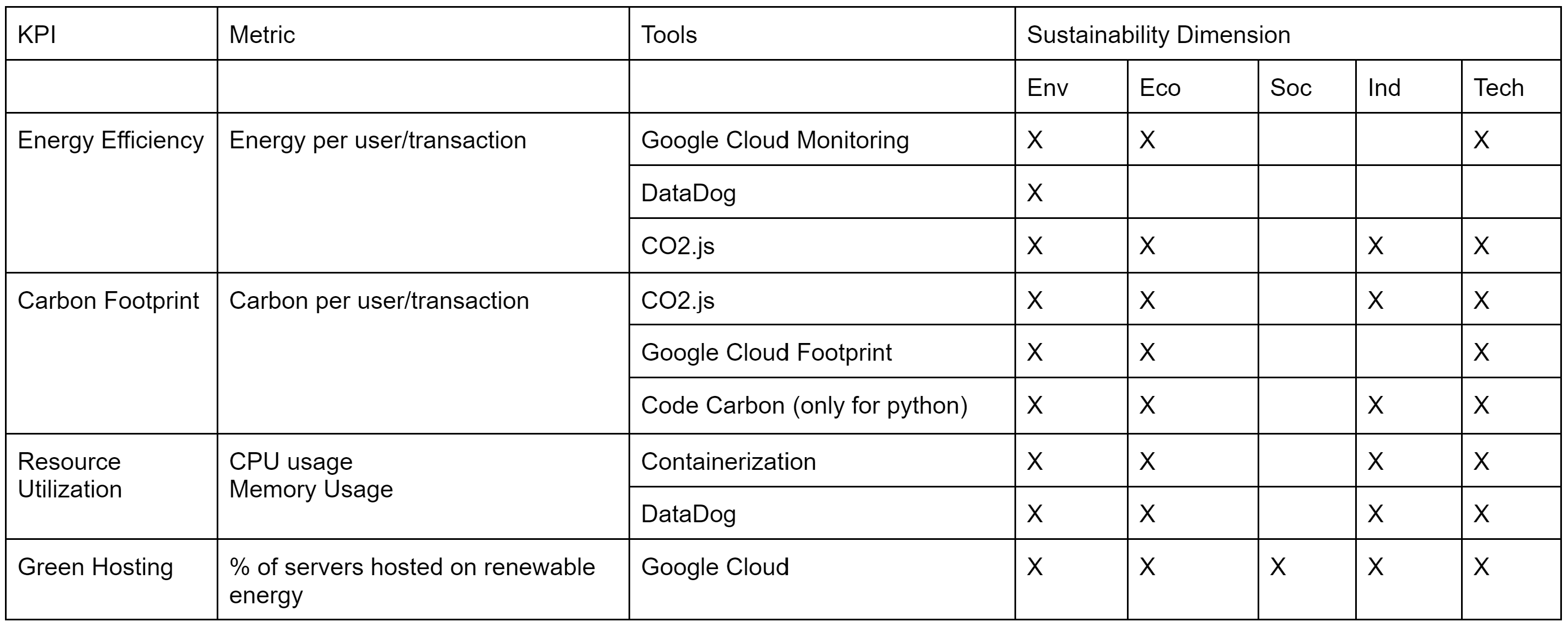Select the Carbon Footprint KPI cell
Image resolution: width=1568 pixels, height=627 pixels.
(111, 353)
